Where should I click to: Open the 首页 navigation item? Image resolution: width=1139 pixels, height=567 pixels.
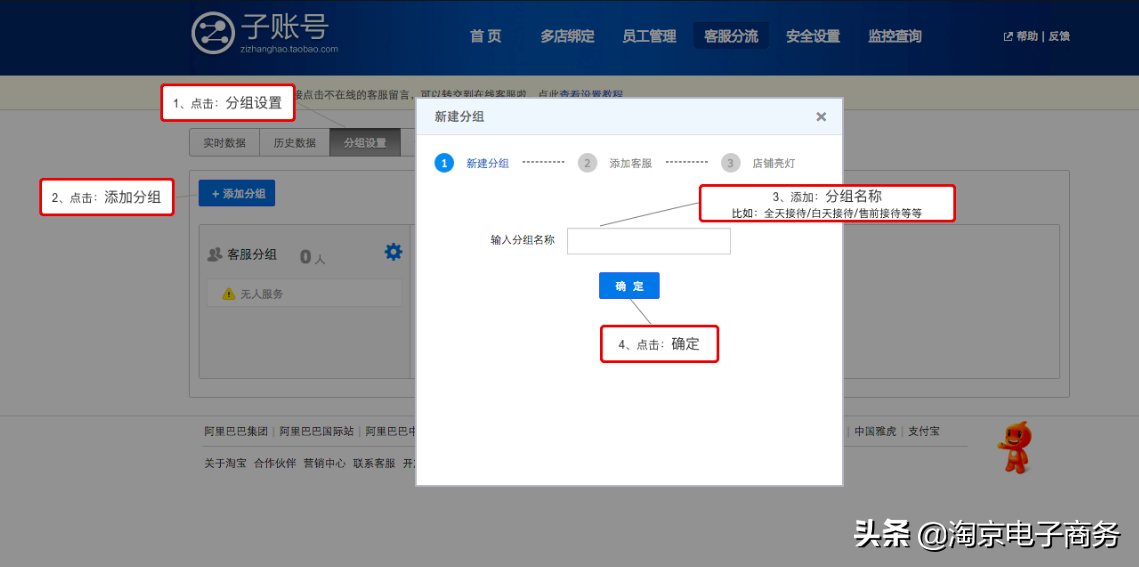tap(486, 36)
